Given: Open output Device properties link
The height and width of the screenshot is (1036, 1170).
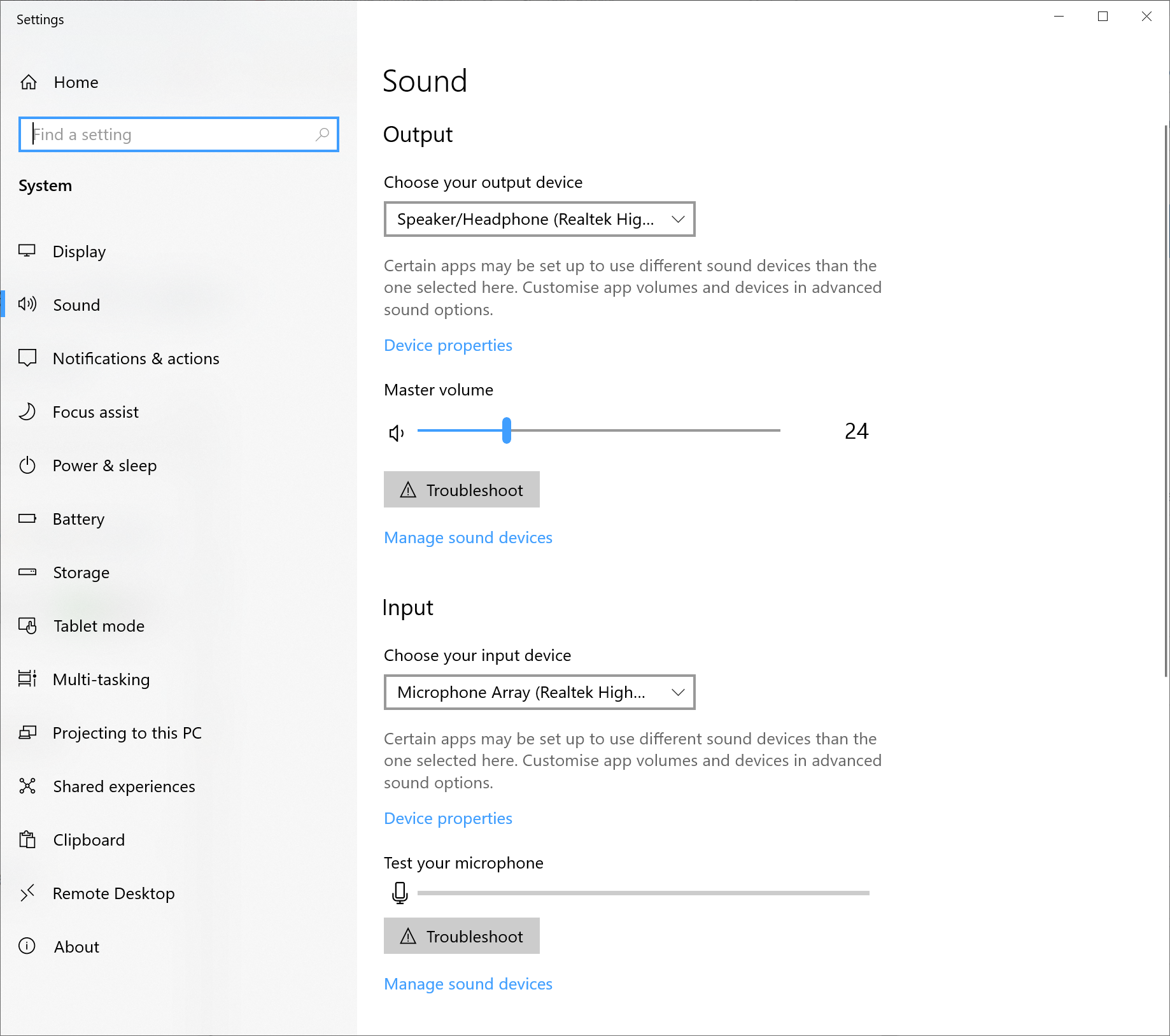Looking at the screenshot, I should [448, 345].
